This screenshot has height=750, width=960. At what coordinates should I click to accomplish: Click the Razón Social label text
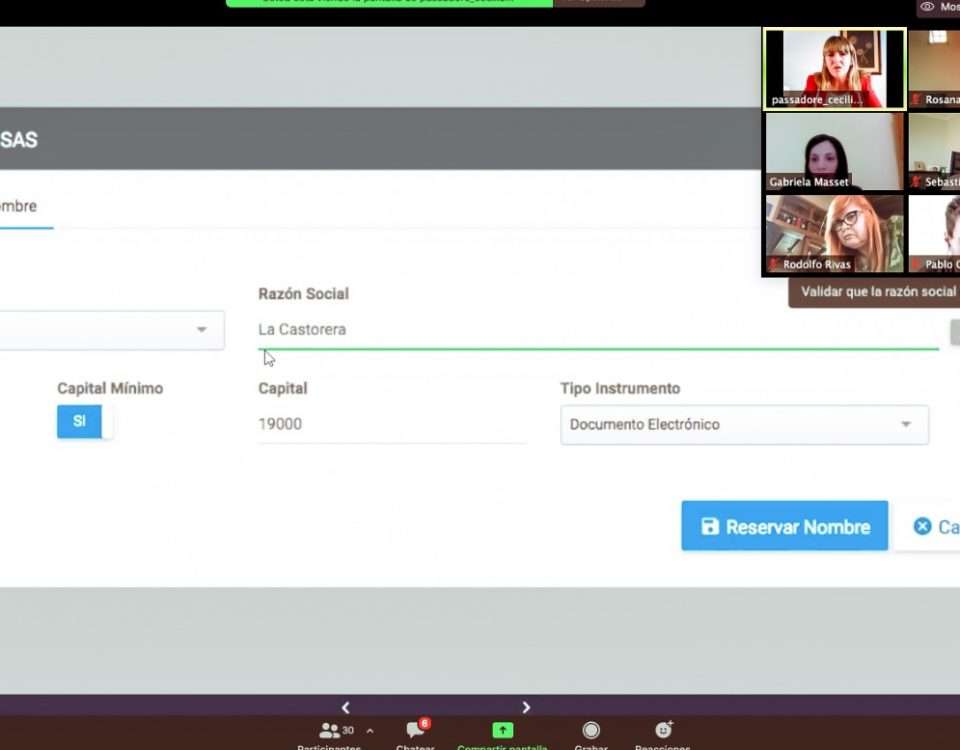click(304, 294)
